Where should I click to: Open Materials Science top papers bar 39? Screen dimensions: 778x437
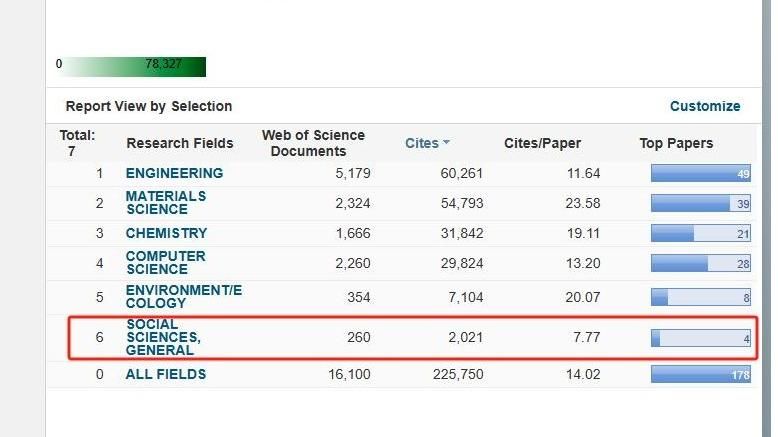(700, 203)
